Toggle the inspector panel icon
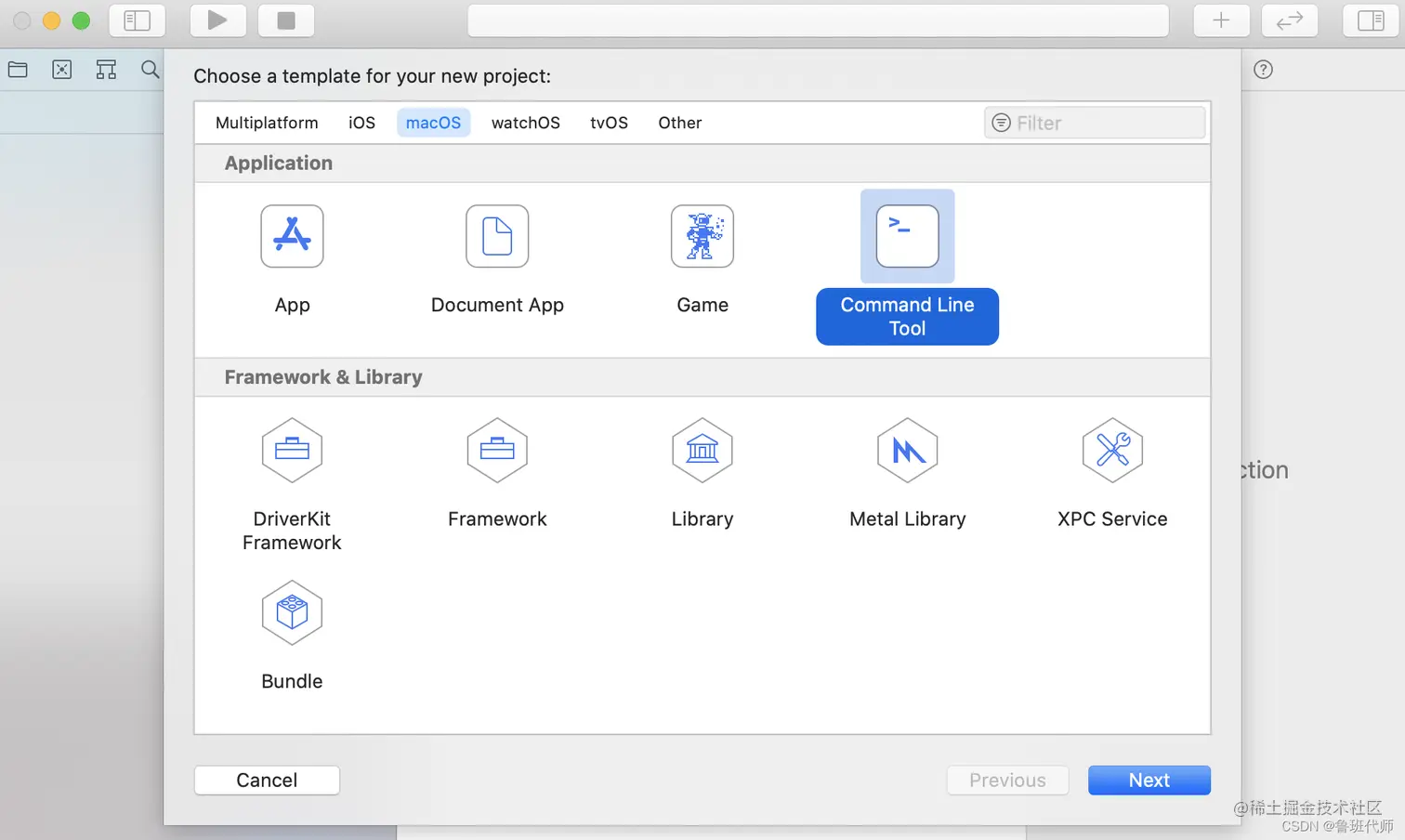The width and height of the screenshot is (1405, 840). tap(1371, 20)
